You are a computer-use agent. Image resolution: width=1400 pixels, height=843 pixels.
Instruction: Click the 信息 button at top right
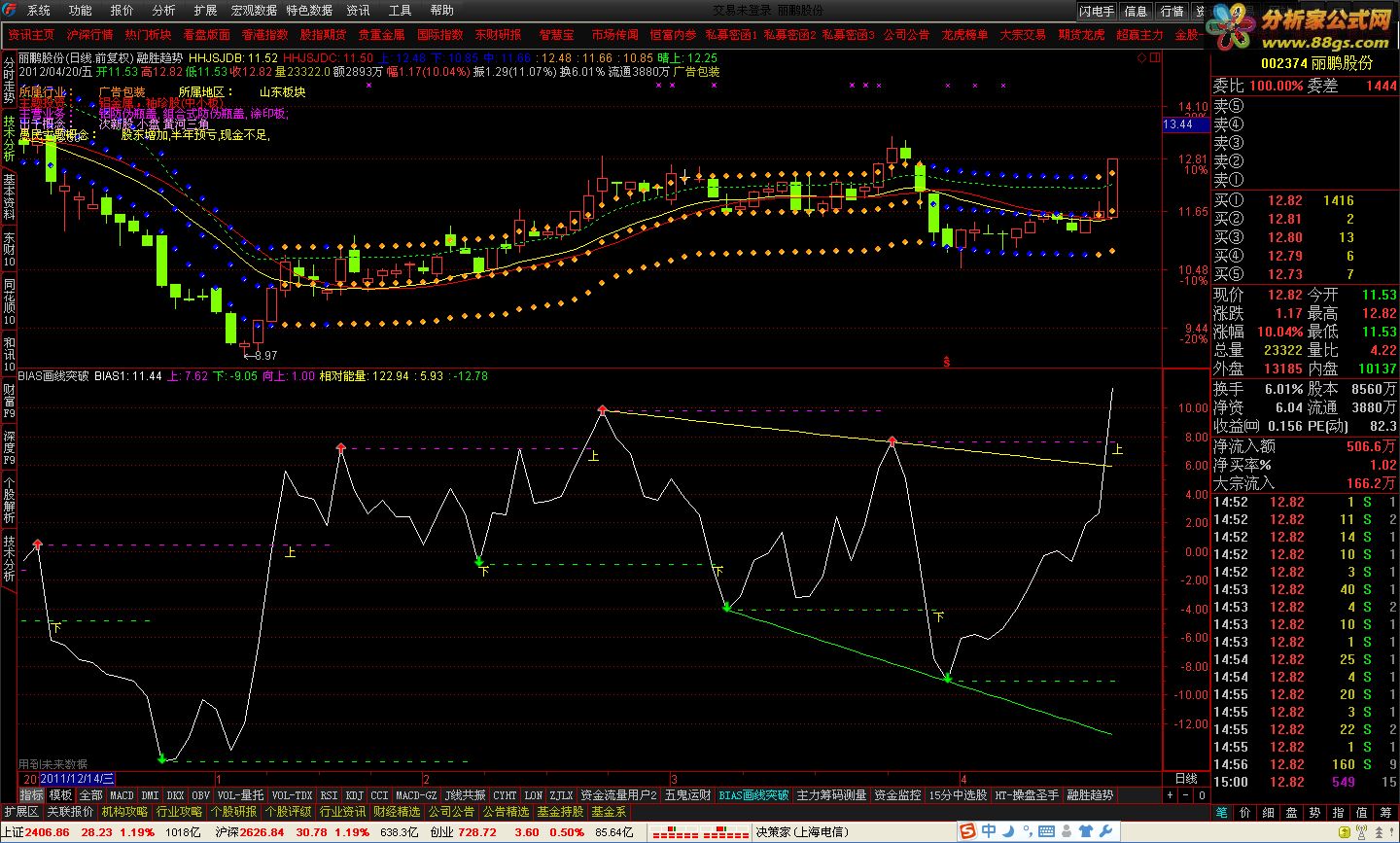tap(1136, 12)
